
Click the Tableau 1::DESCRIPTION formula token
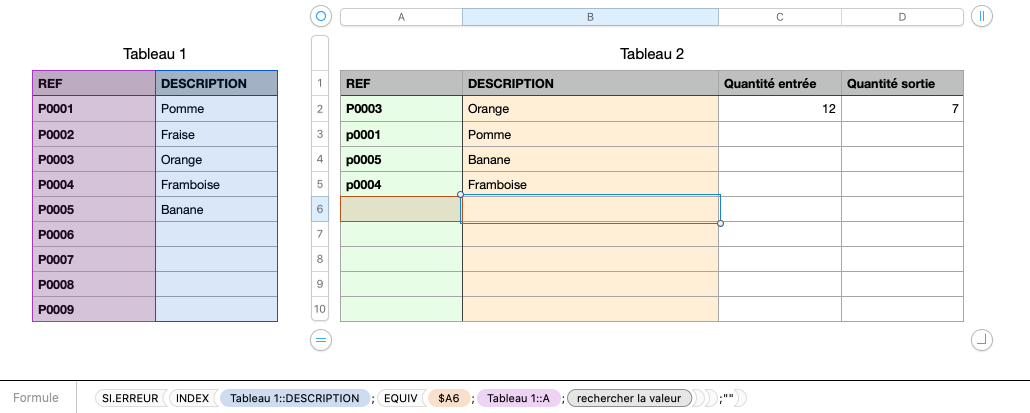(294, 398)
